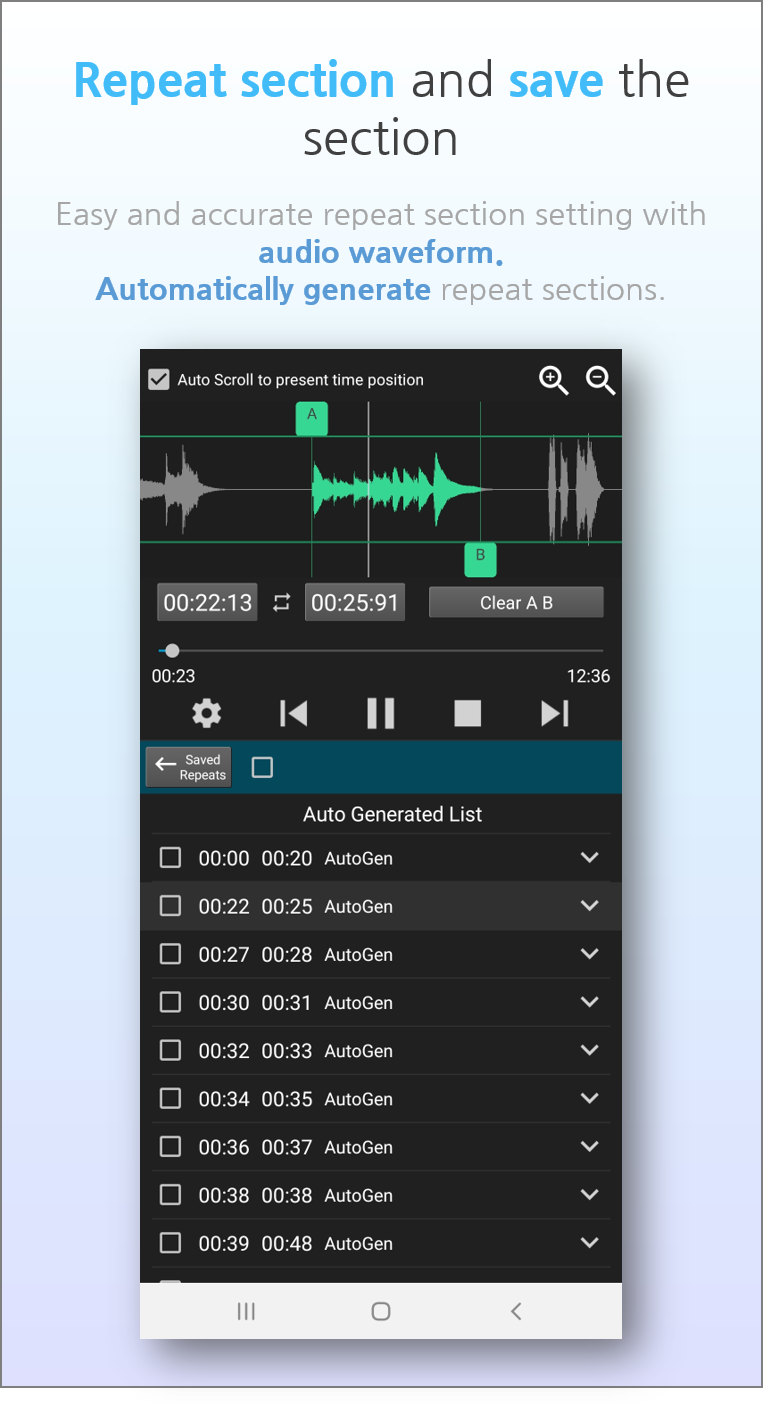763x1404 pixels.
Task: Click the highlighted green waveform section
Action: tap(396, 489)
